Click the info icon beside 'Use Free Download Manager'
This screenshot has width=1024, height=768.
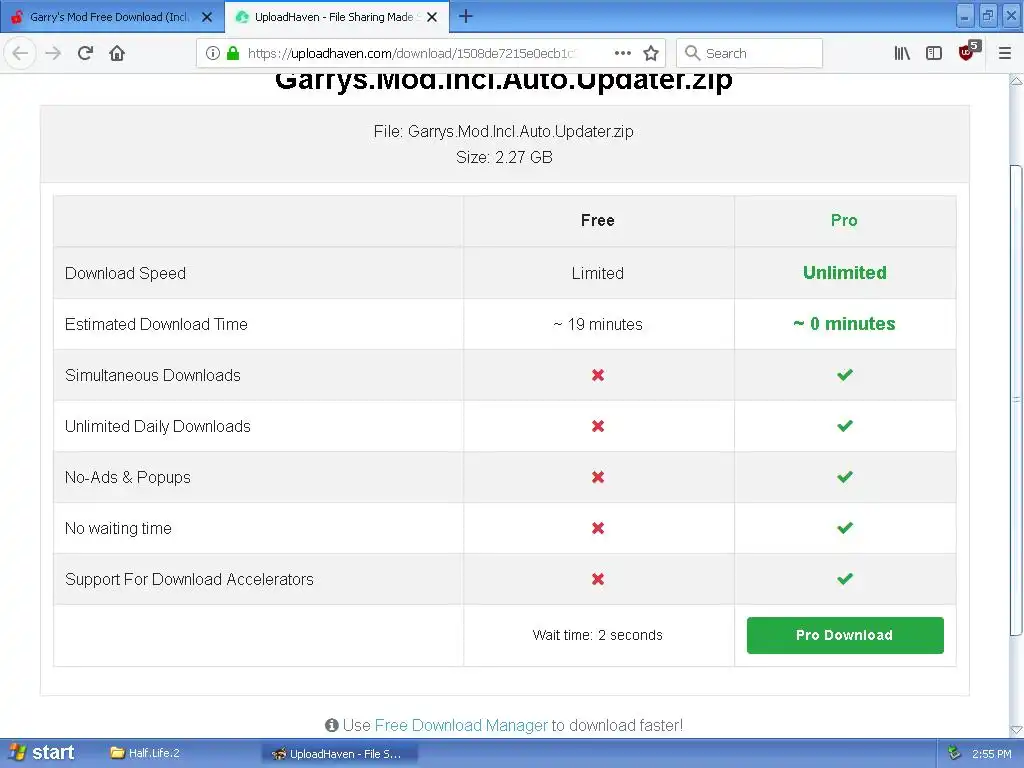click(332, 725)
